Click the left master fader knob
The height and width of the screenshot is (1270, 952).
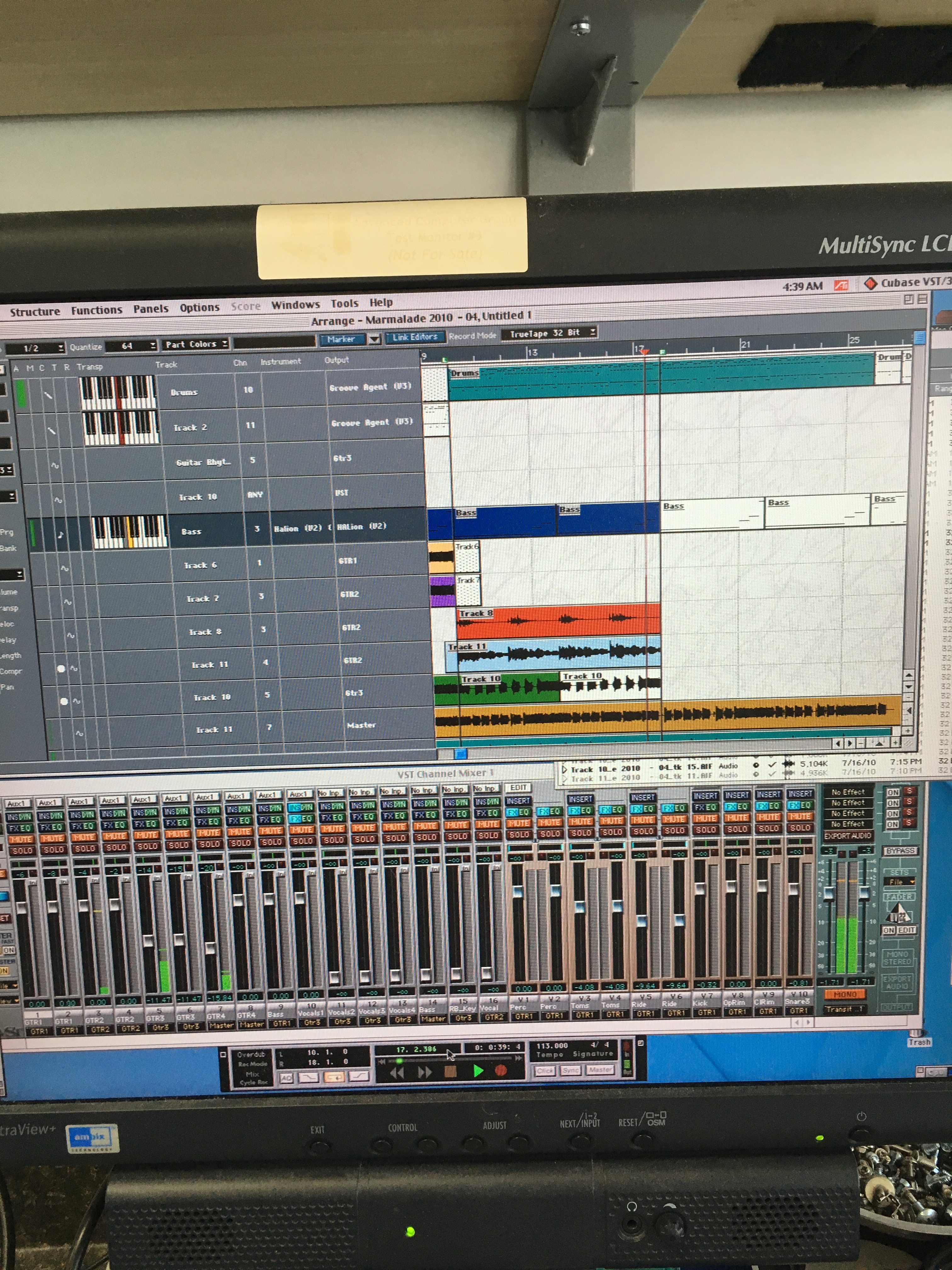[x=829, y=894]
